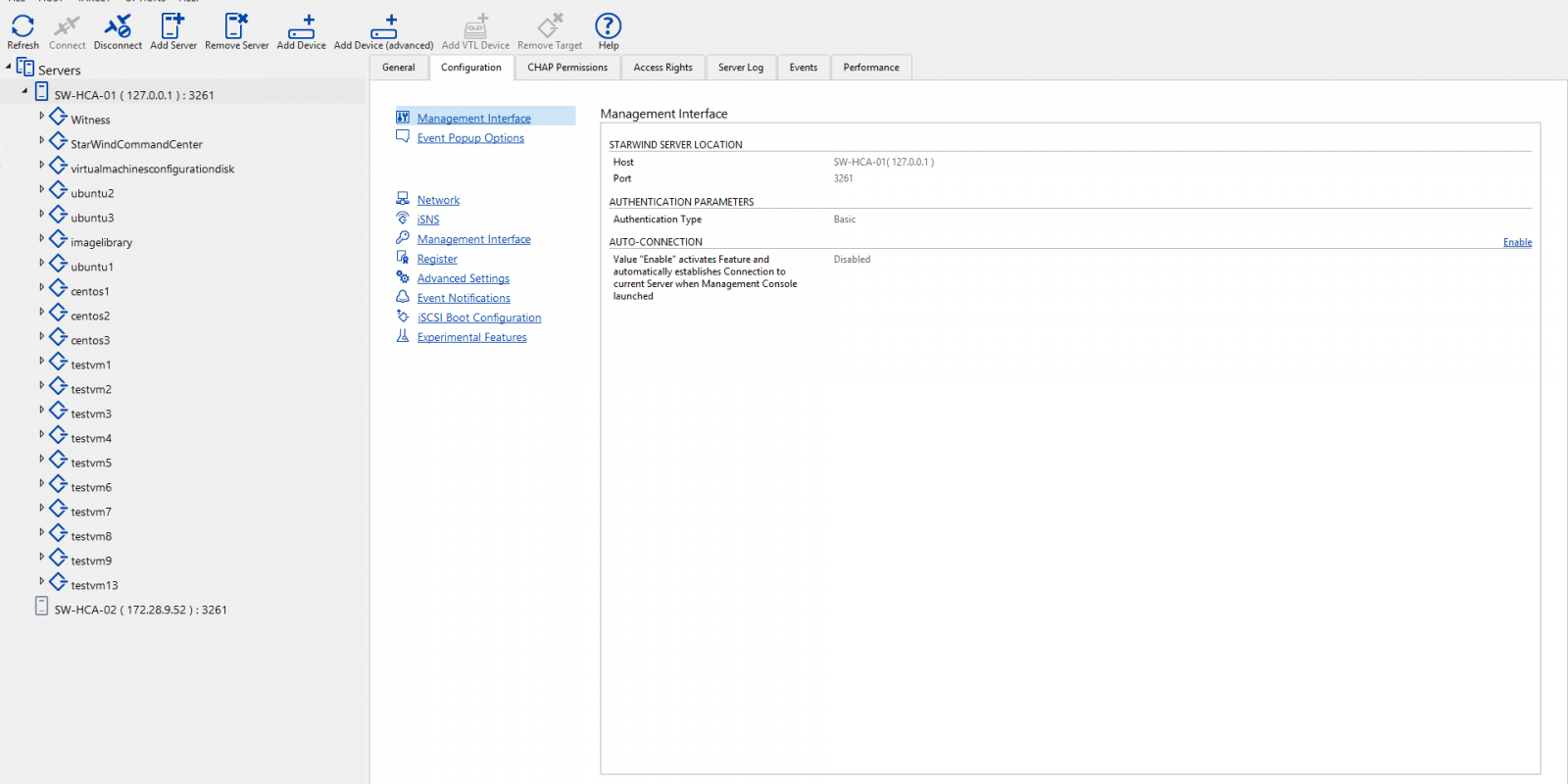Click the Event Popup Options icon

(402, 137)
